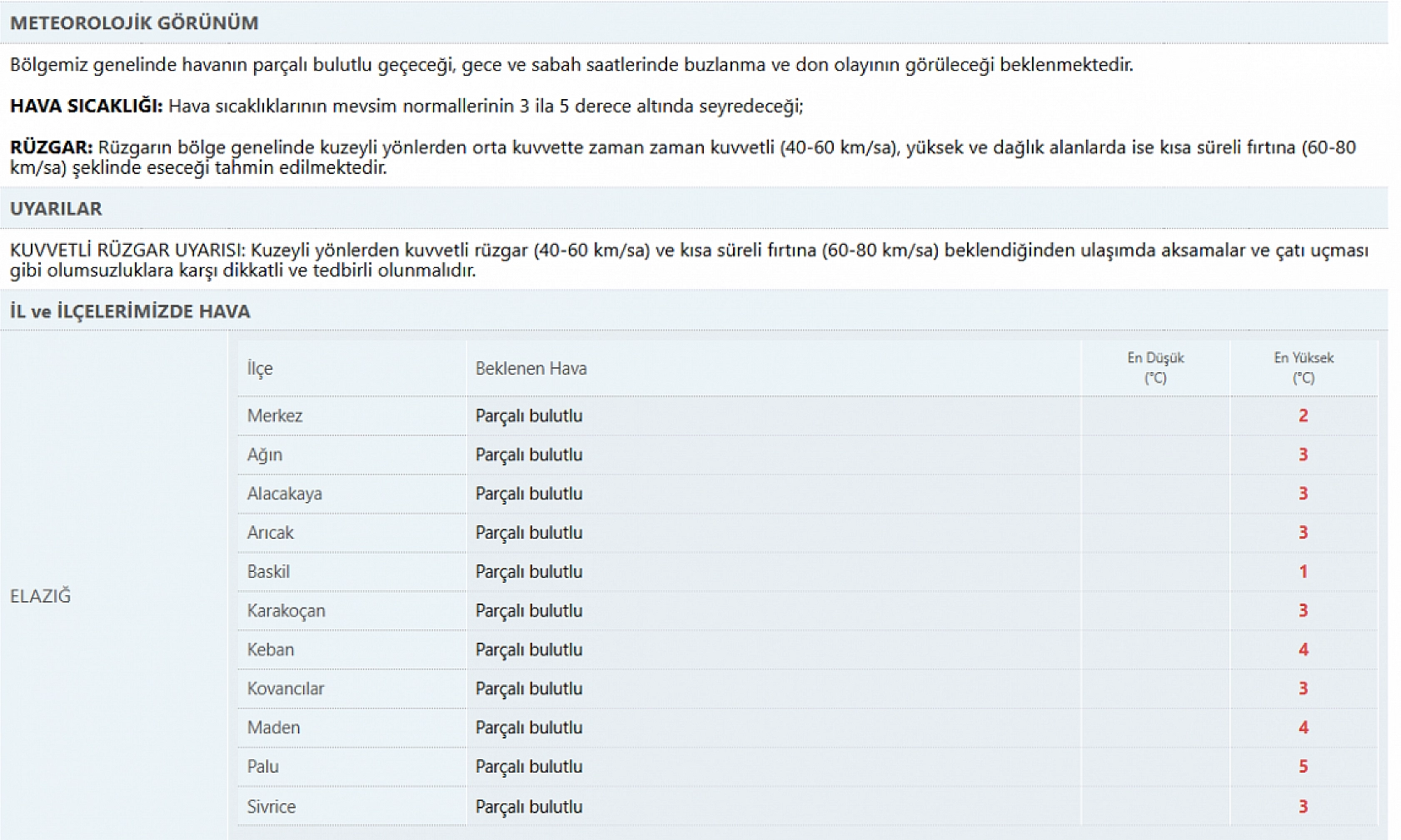
Task: Click the METEOROLOJİK GÖRÜNÜM section heading
Action: click(134, 23)
